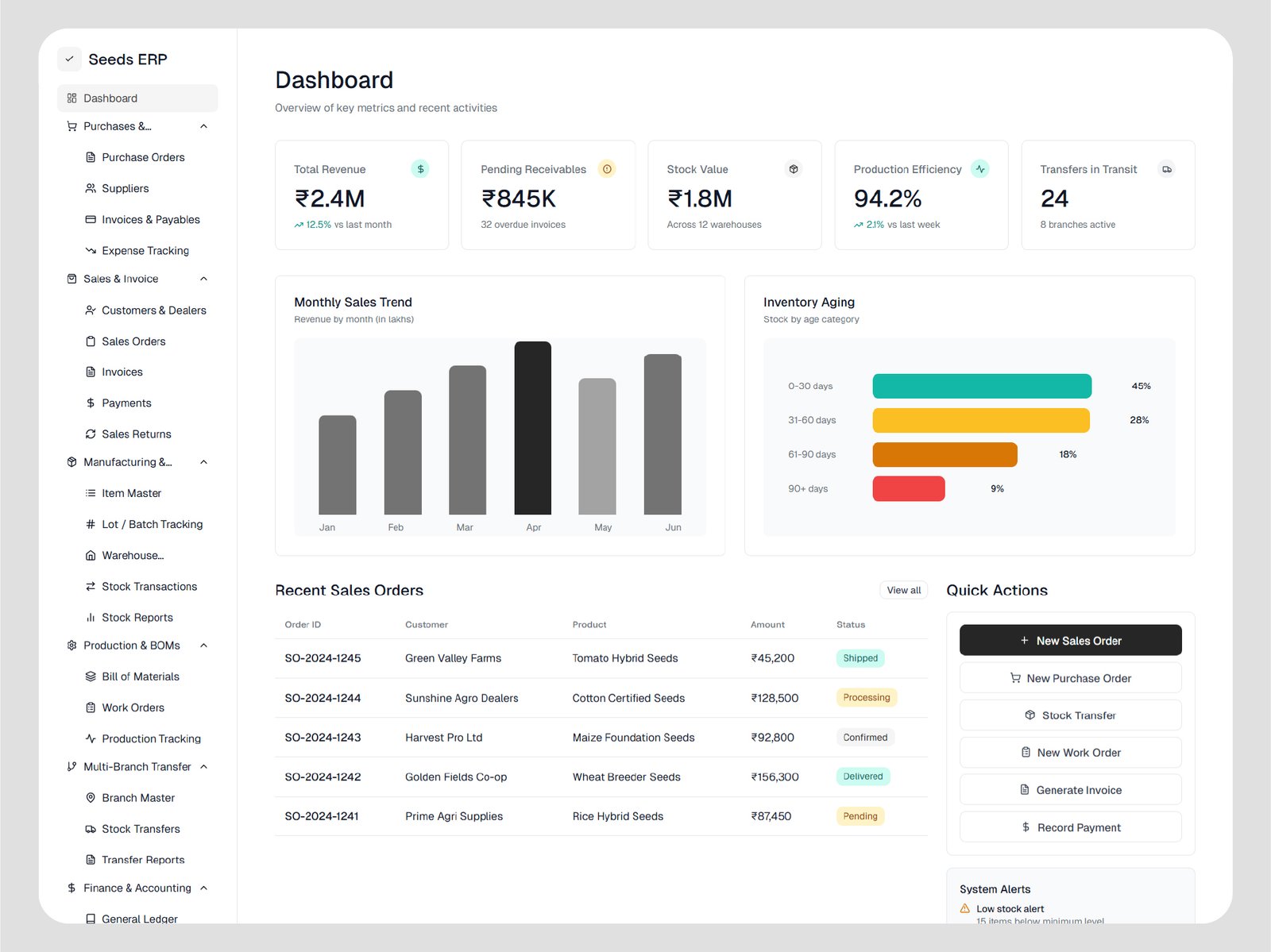Click the Invoices & Payables card icon
The image size is (1271, 952).
tap(91, 219)
